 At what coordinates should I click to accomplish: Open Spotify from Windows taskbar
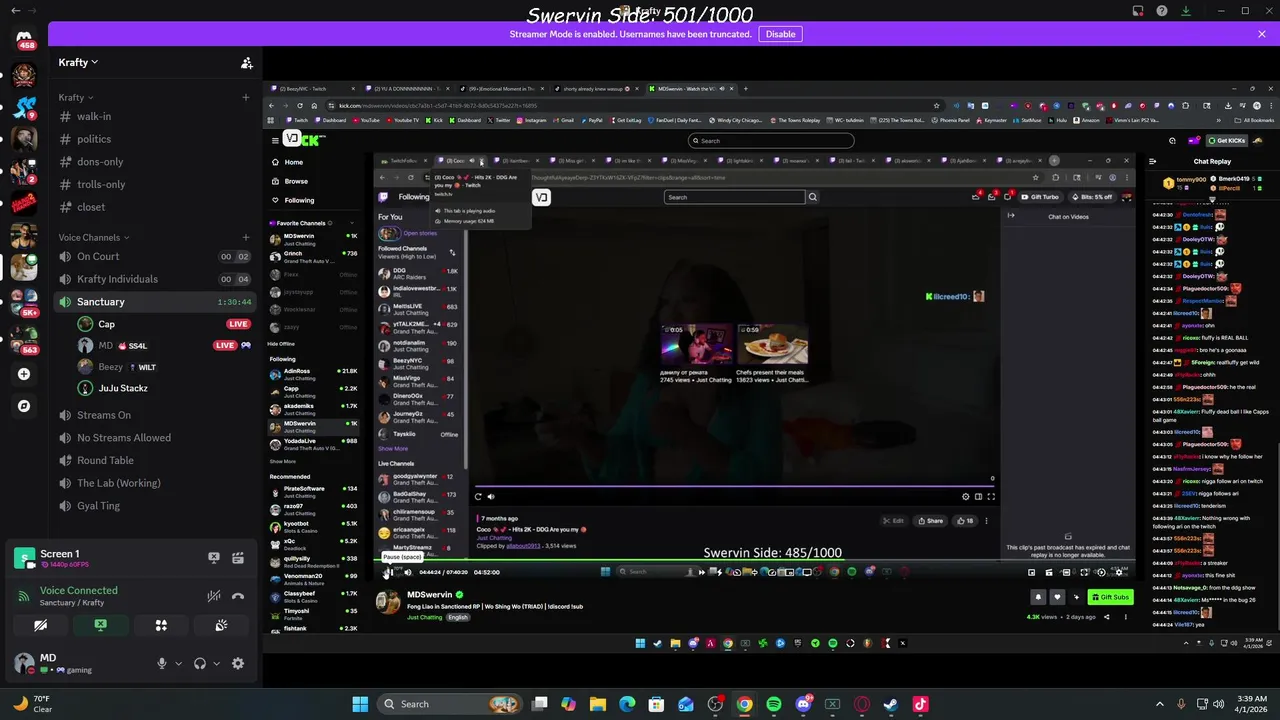[773, 704]
